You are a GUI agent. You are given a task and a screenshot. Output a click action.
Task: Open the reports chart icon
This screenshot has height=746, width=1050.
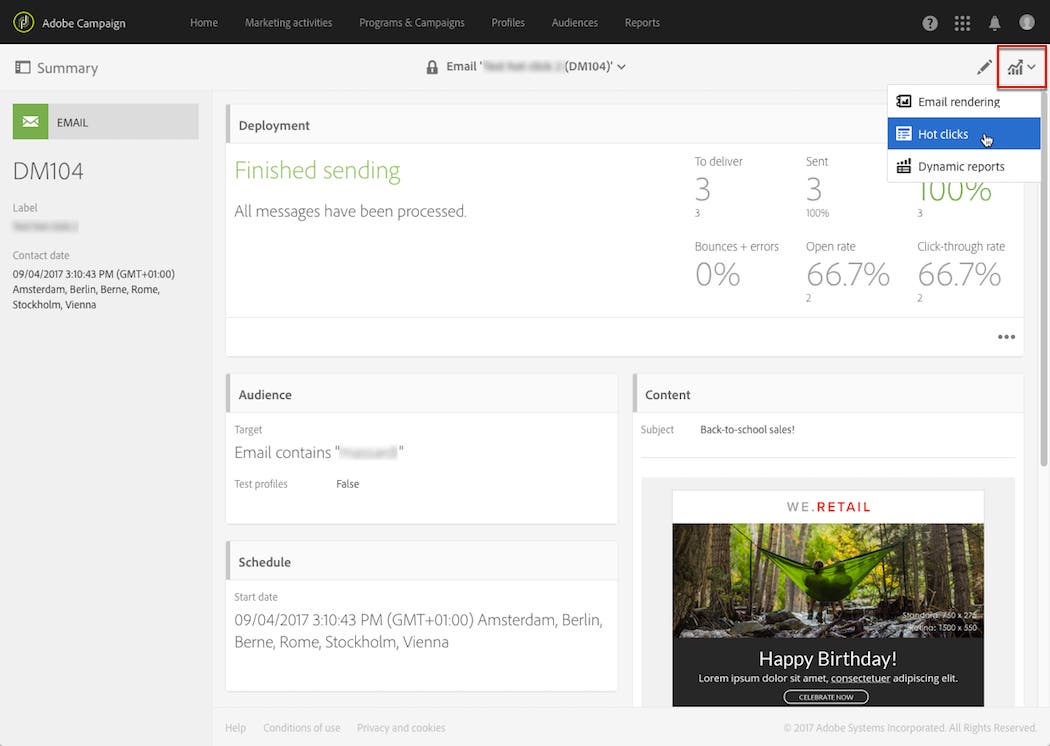coord(1016,66)
